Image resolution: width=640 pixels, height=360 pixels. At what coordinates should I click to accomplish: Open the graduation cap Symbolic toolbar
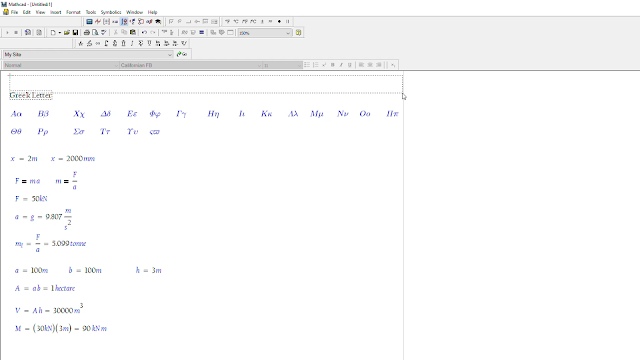pos(158,22)
